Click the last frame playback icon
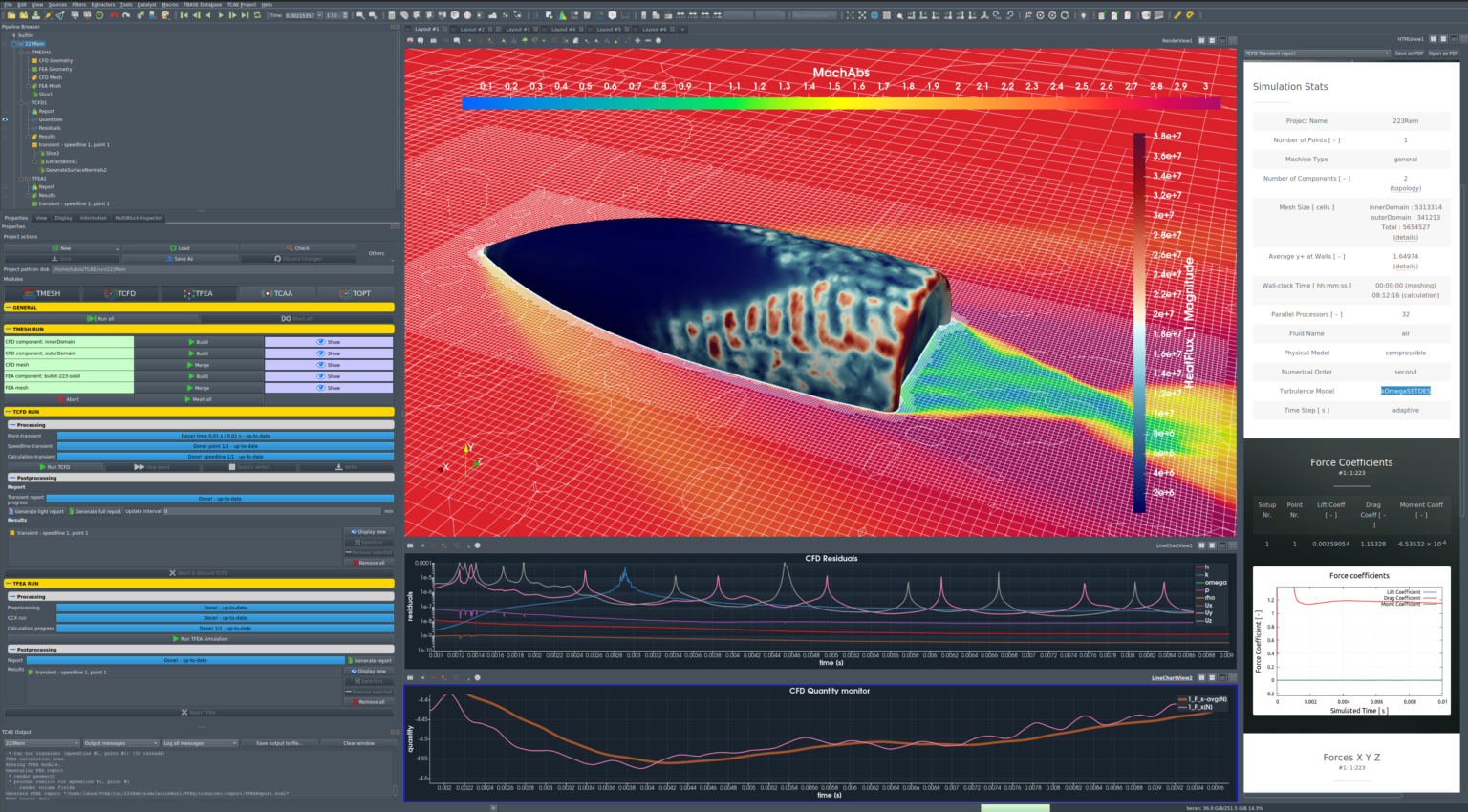The width and height of the screenshot is (1468, 812). (x=246, y=14)
